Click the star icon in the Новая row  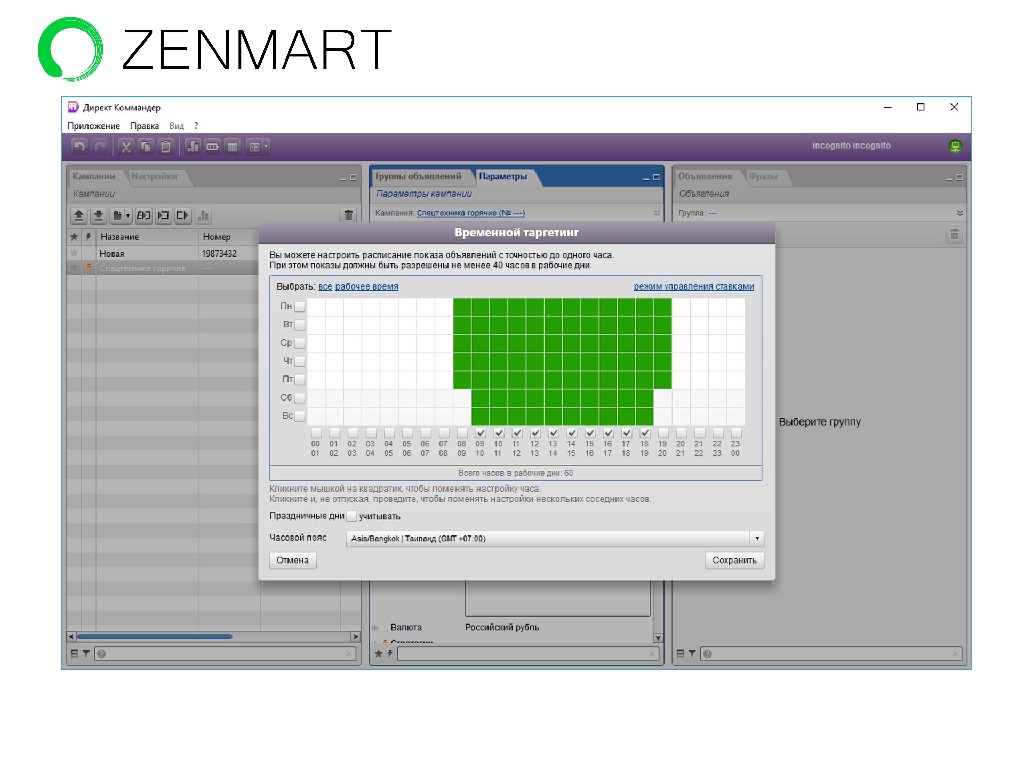point(74,253)
